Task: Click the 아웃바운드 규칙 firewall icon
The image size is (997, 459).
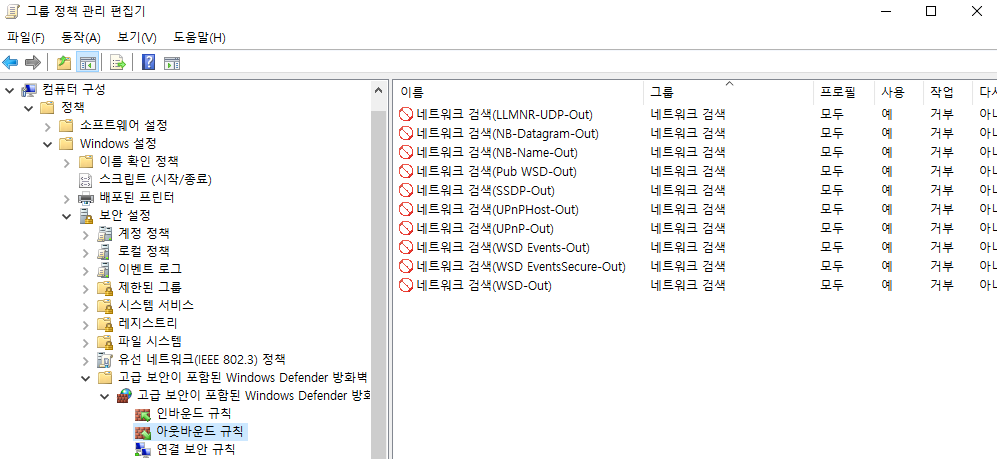Action: click(x=142, y=432)
